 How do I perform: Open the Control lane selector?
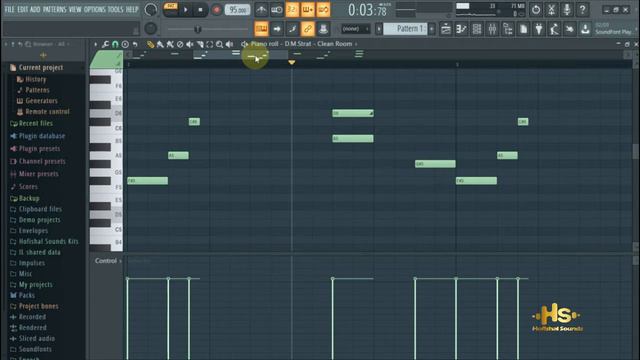[108, 260]
